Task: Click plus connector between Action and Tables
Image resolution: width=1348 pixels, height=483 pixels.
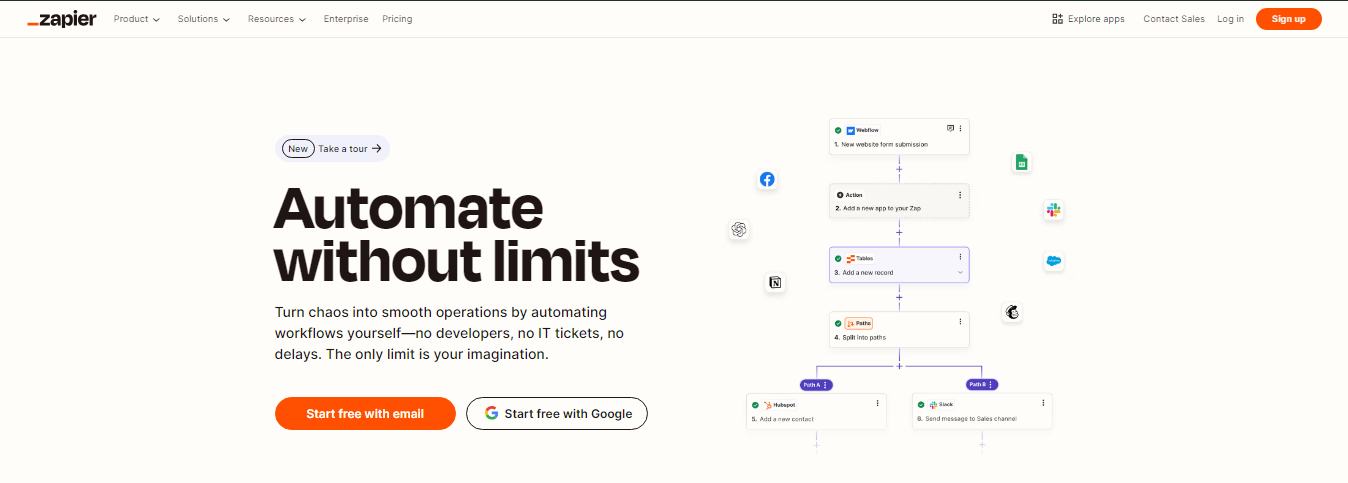Action: [x=899, y=232]
